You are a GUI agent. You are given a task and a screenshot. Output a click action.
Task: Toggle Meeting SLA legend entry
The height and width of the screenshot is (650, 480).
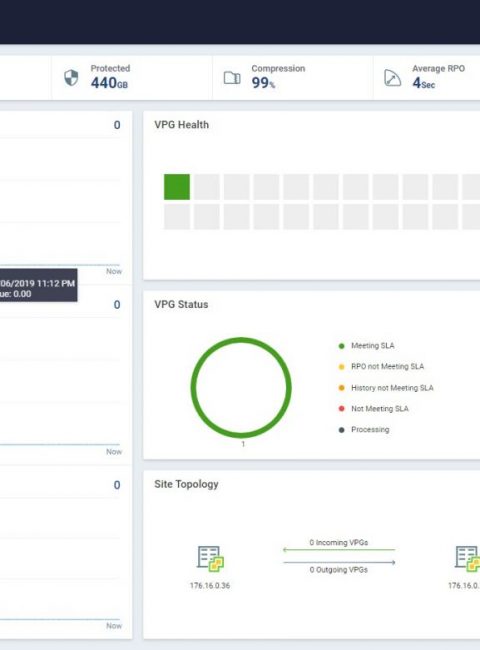click(x=366, y=346)
